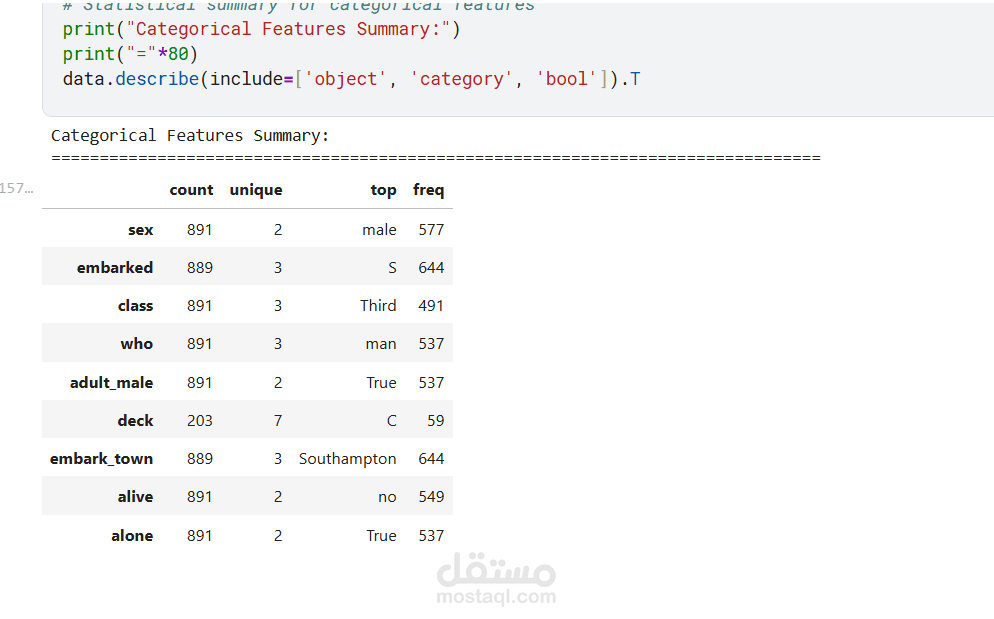
Task: Click the Categorical Features Summary output text
Action: 190,135
